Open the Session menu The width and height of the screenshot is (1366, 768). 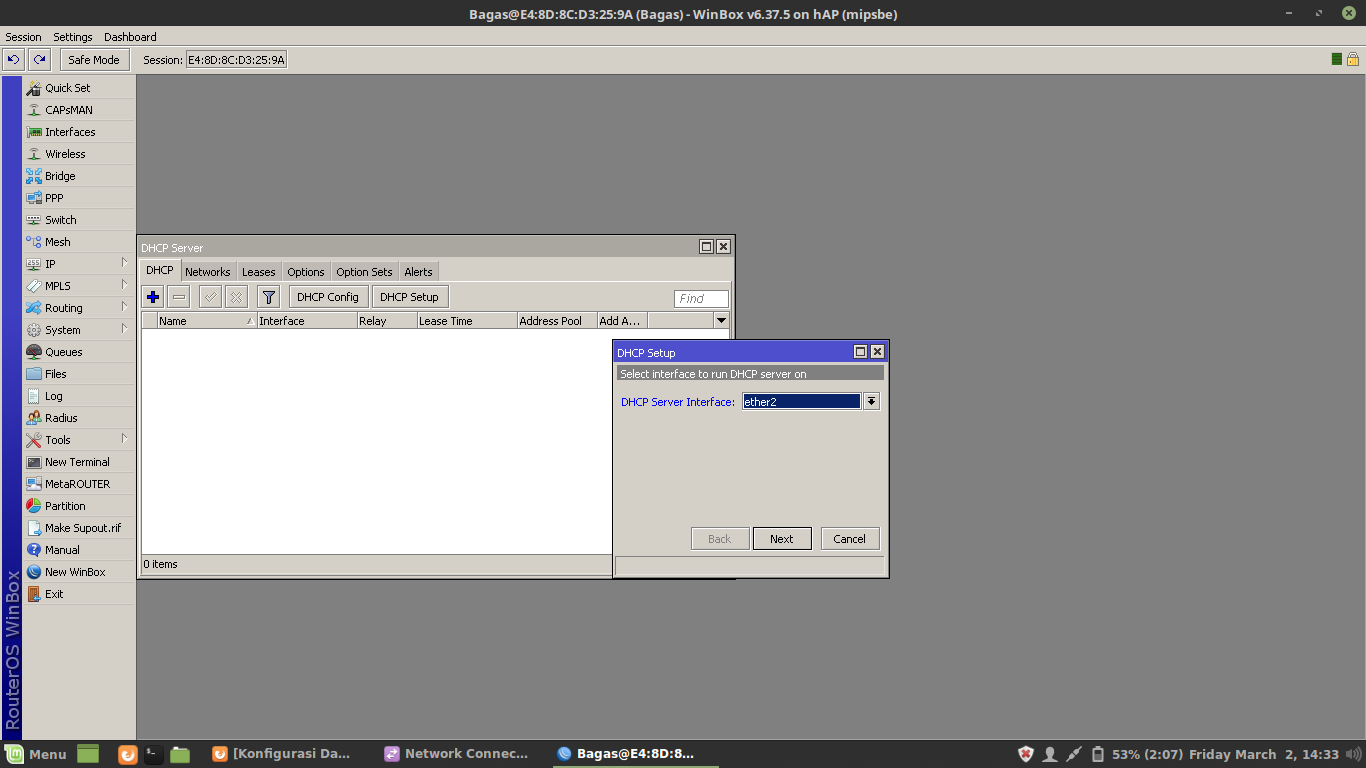click(x=24, y=37)
